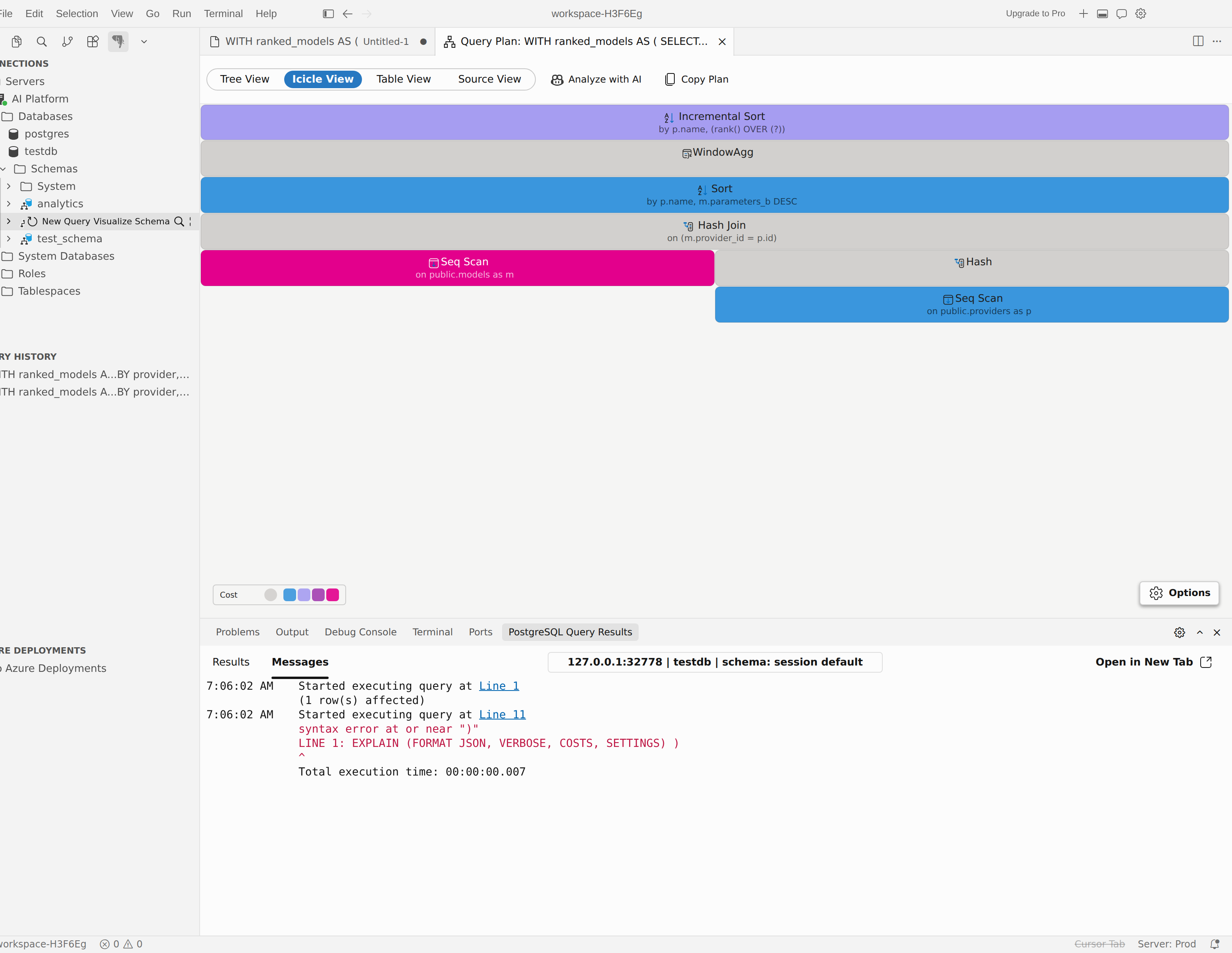
Task: Follow the Line 1 link
Action: [x=499, y=685]
